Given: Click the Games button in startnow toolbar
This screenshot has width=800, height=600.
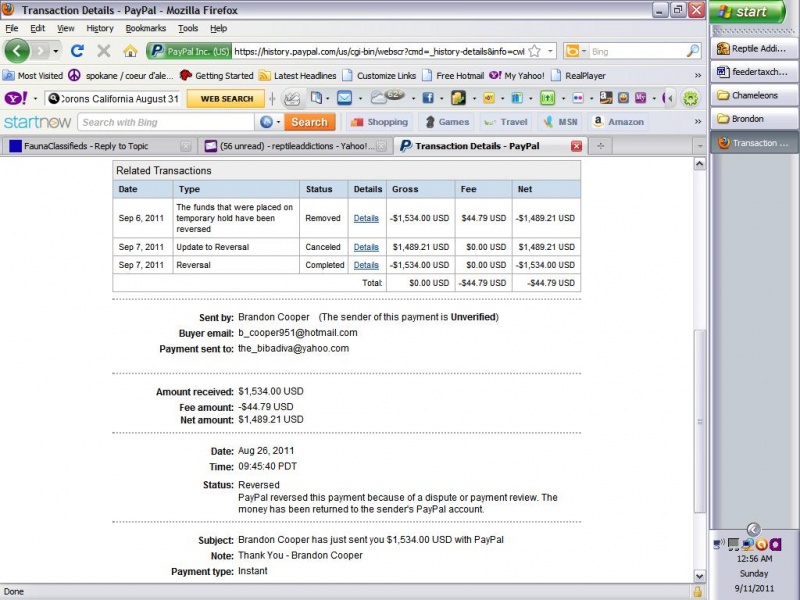Looking at the screenshot, I should coord(447,122).
